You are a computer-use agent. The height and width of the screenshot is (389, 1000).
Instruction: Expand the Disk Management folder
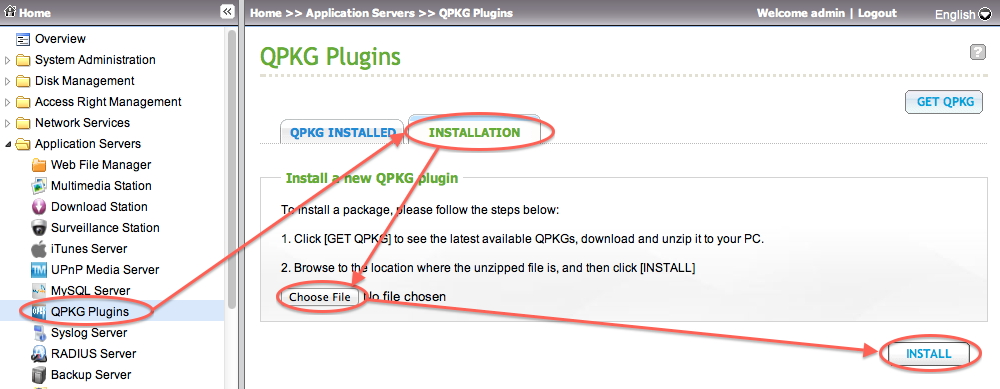point(8,82)
